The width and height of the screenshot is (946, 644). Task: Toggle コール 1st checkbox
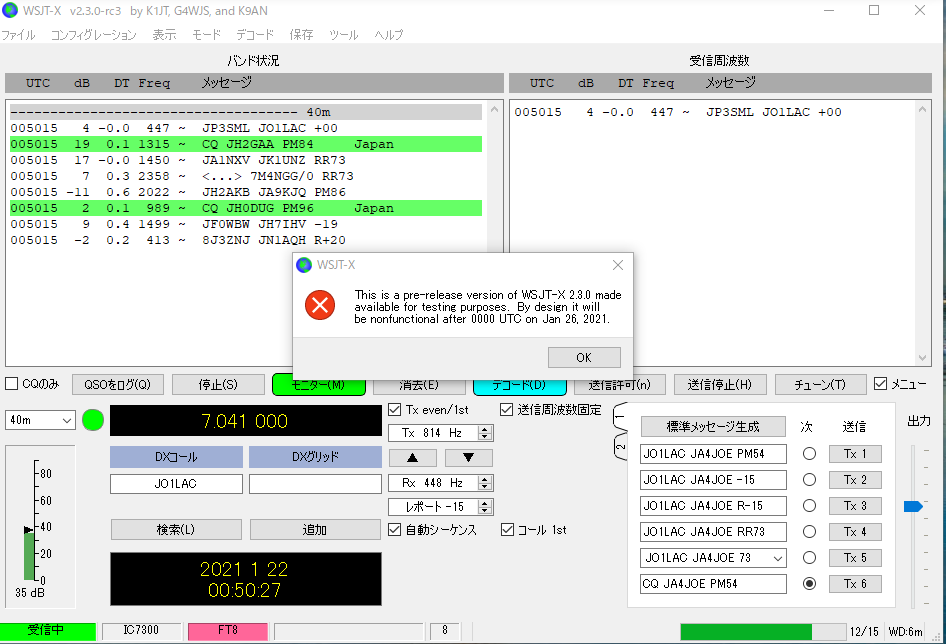click(507, 530)
